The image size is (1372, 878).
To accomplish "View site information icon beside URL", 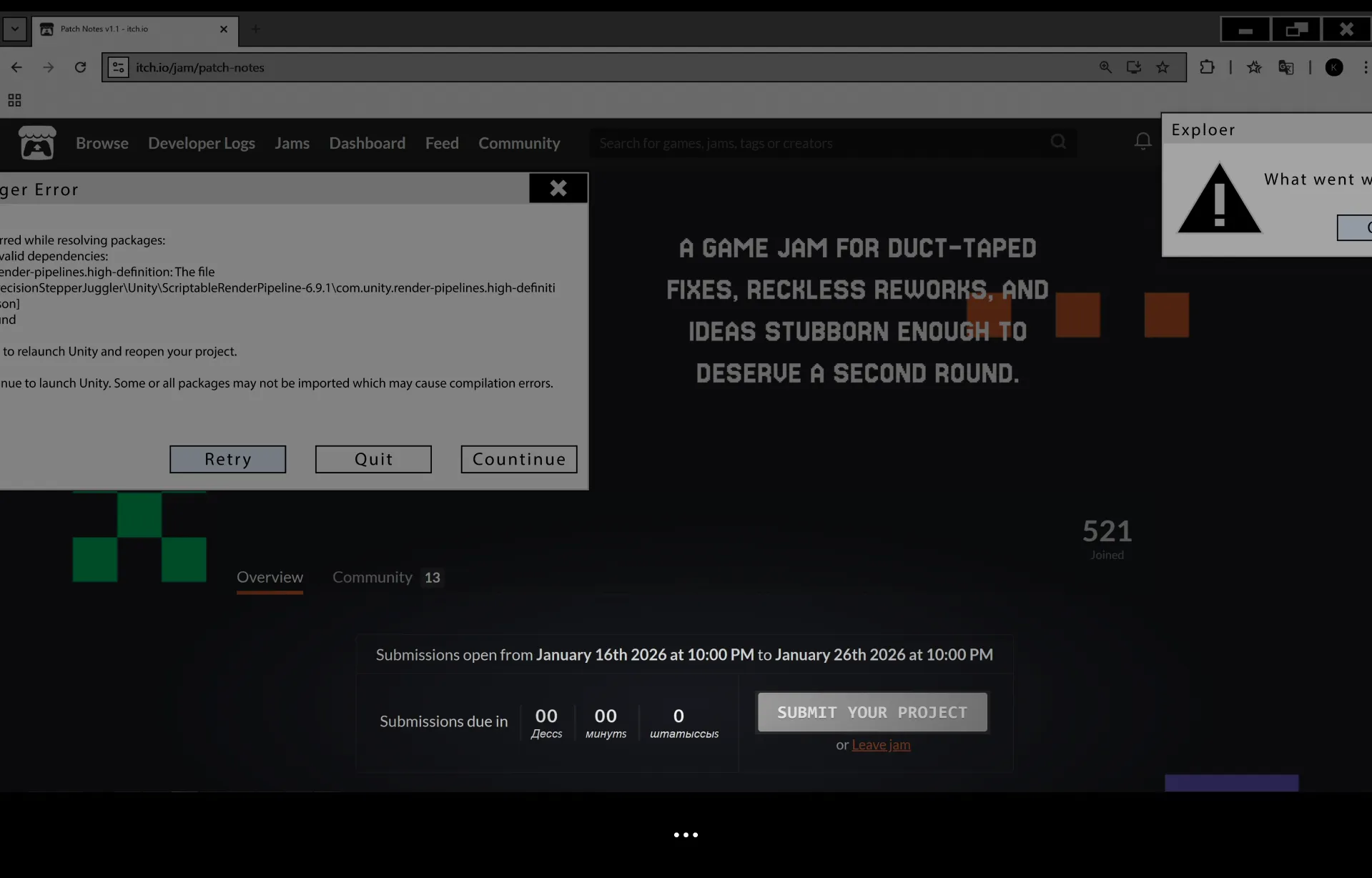I will pos(118,67).
